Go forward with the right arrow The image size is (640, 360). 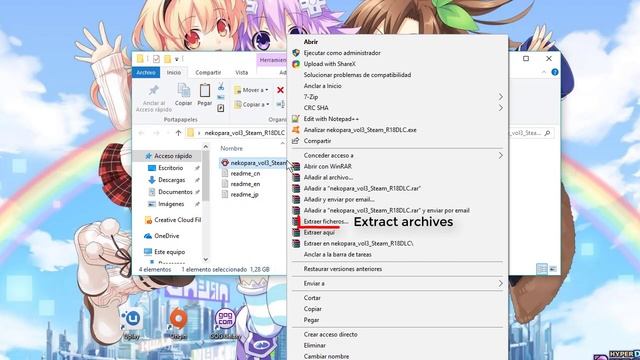(x=156, y=133)
